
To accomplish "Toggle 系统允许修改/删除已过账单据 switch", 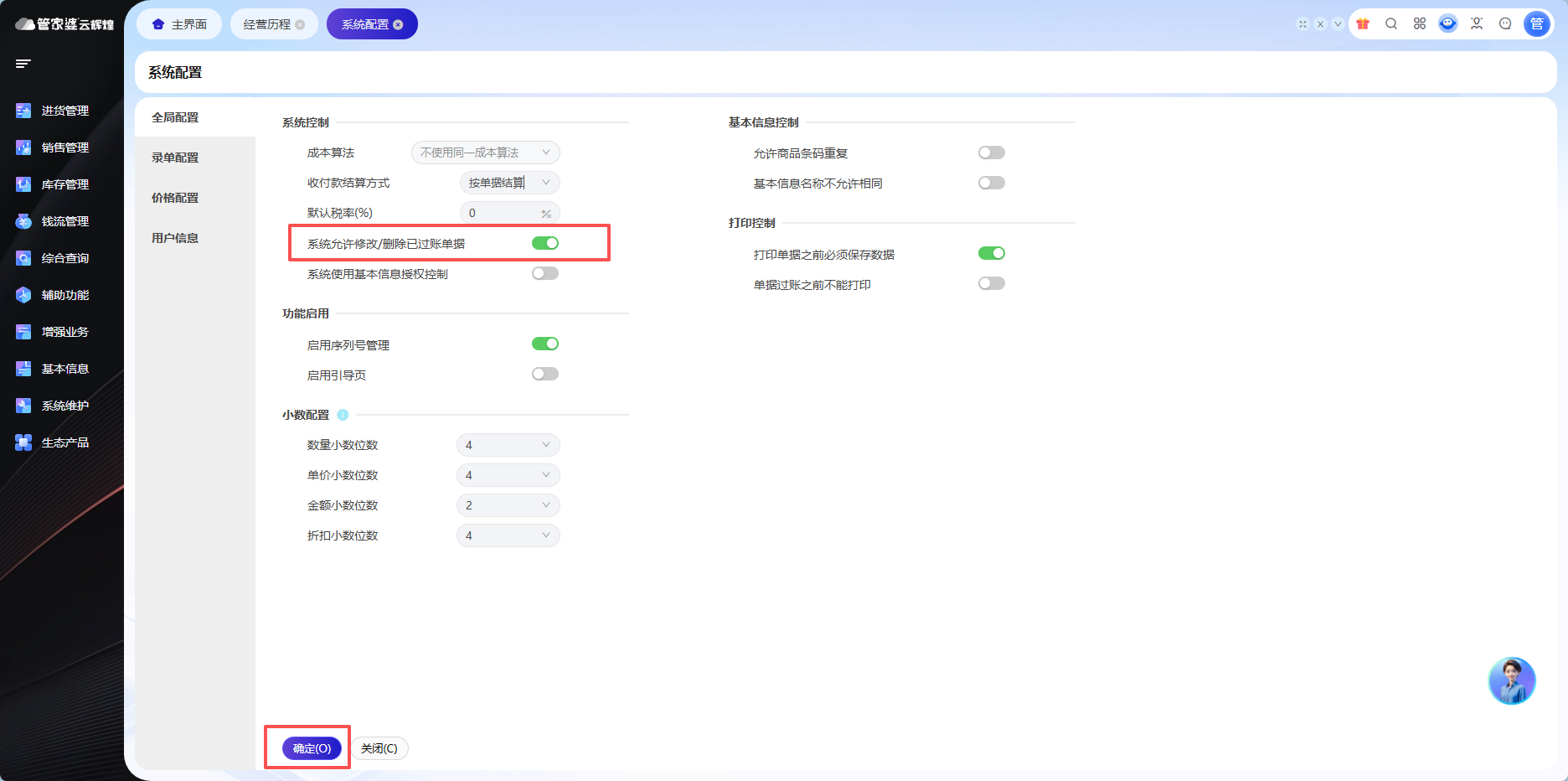I will tap(545, 243).
